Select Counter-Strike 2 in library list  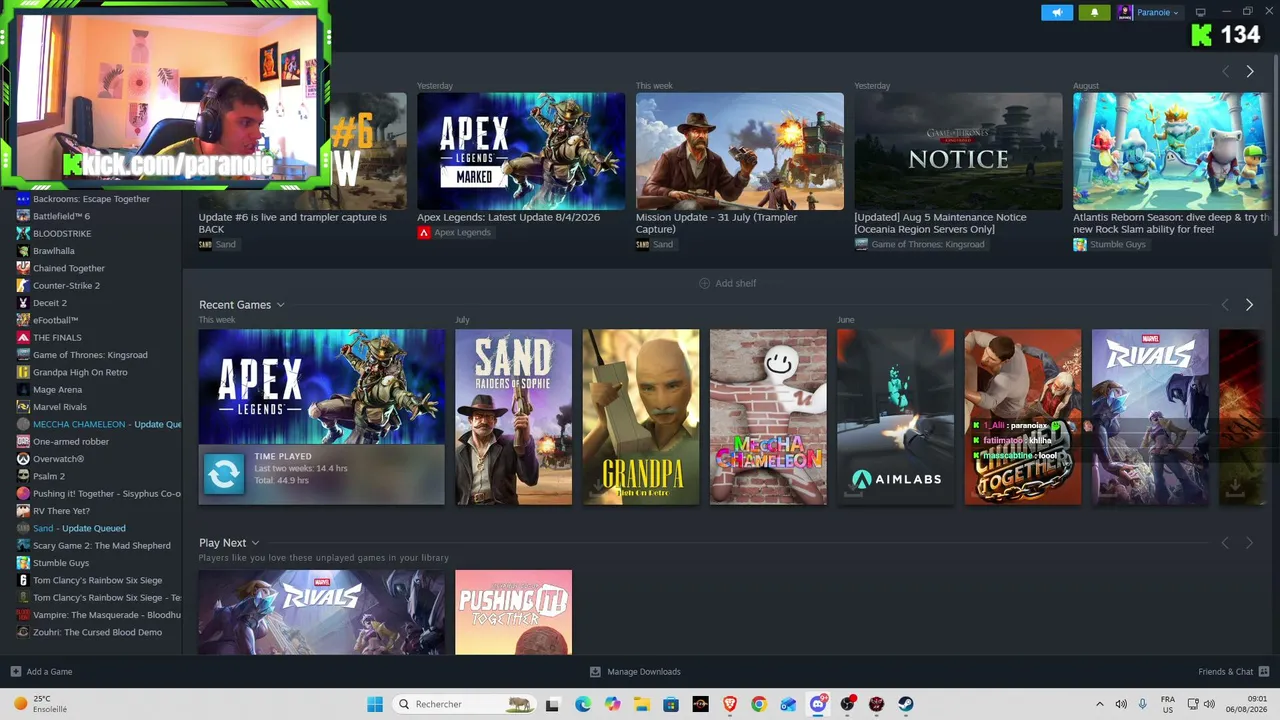[66, 285]
